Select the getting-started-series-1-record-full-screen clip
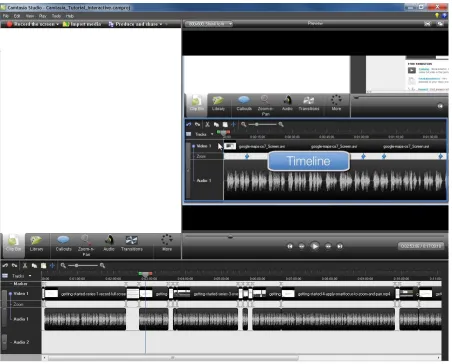 point(85,294)
